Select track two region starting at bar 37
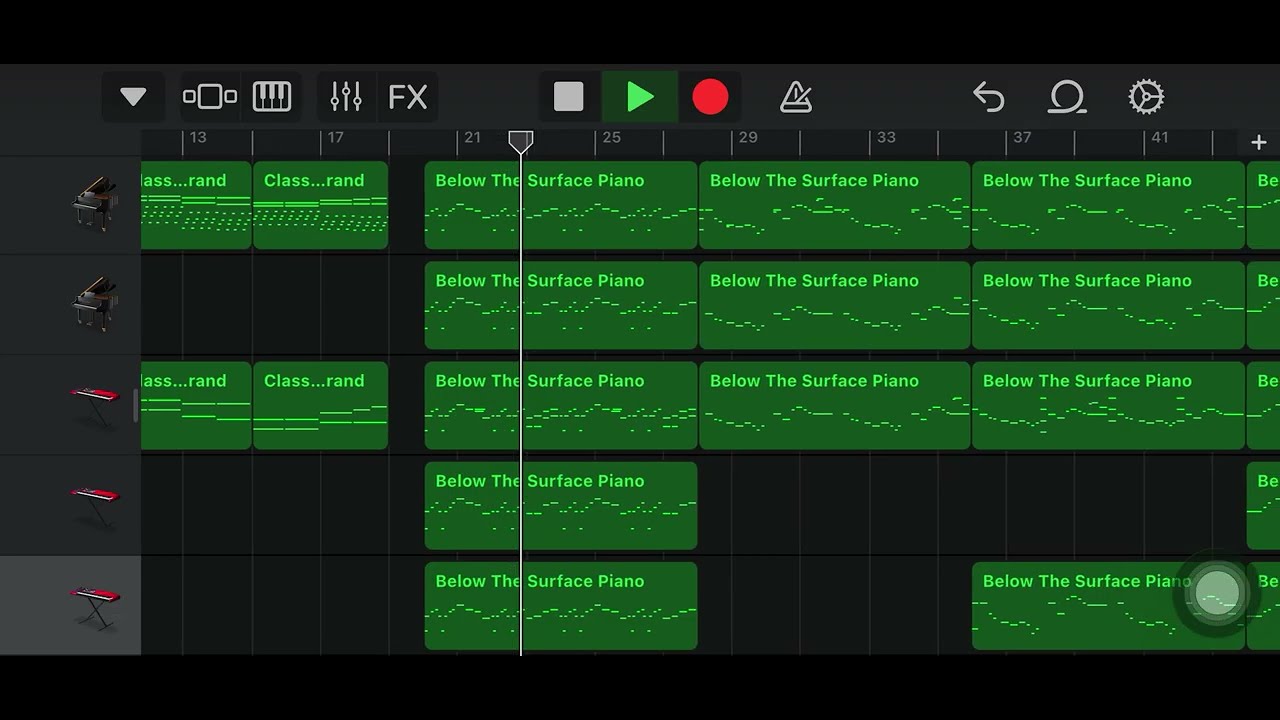Image resolution: width=1280 pixels, height=720 pixels. (x=1108, y=305)
